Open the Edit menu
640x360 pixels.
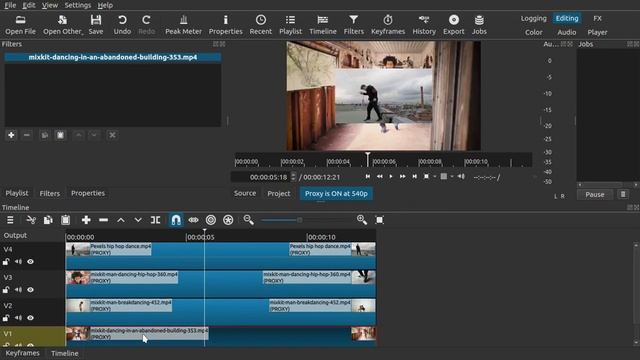pyautogui.click(x=29, y=5)
